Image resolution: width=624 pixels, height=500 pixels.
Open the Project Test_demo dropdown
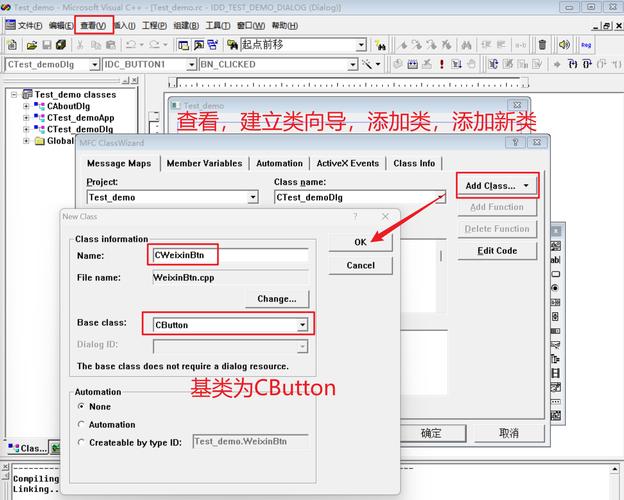pos(253,197)
